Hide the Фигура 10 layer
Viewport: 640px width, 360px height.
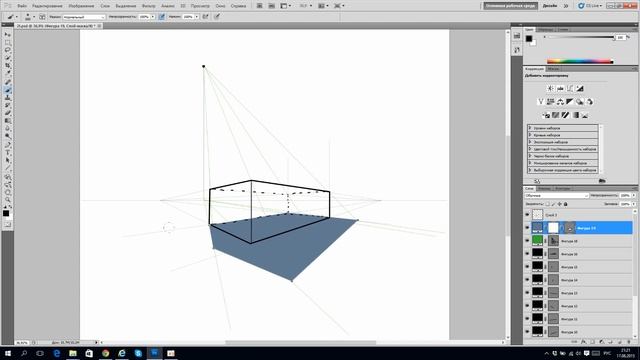527,331
